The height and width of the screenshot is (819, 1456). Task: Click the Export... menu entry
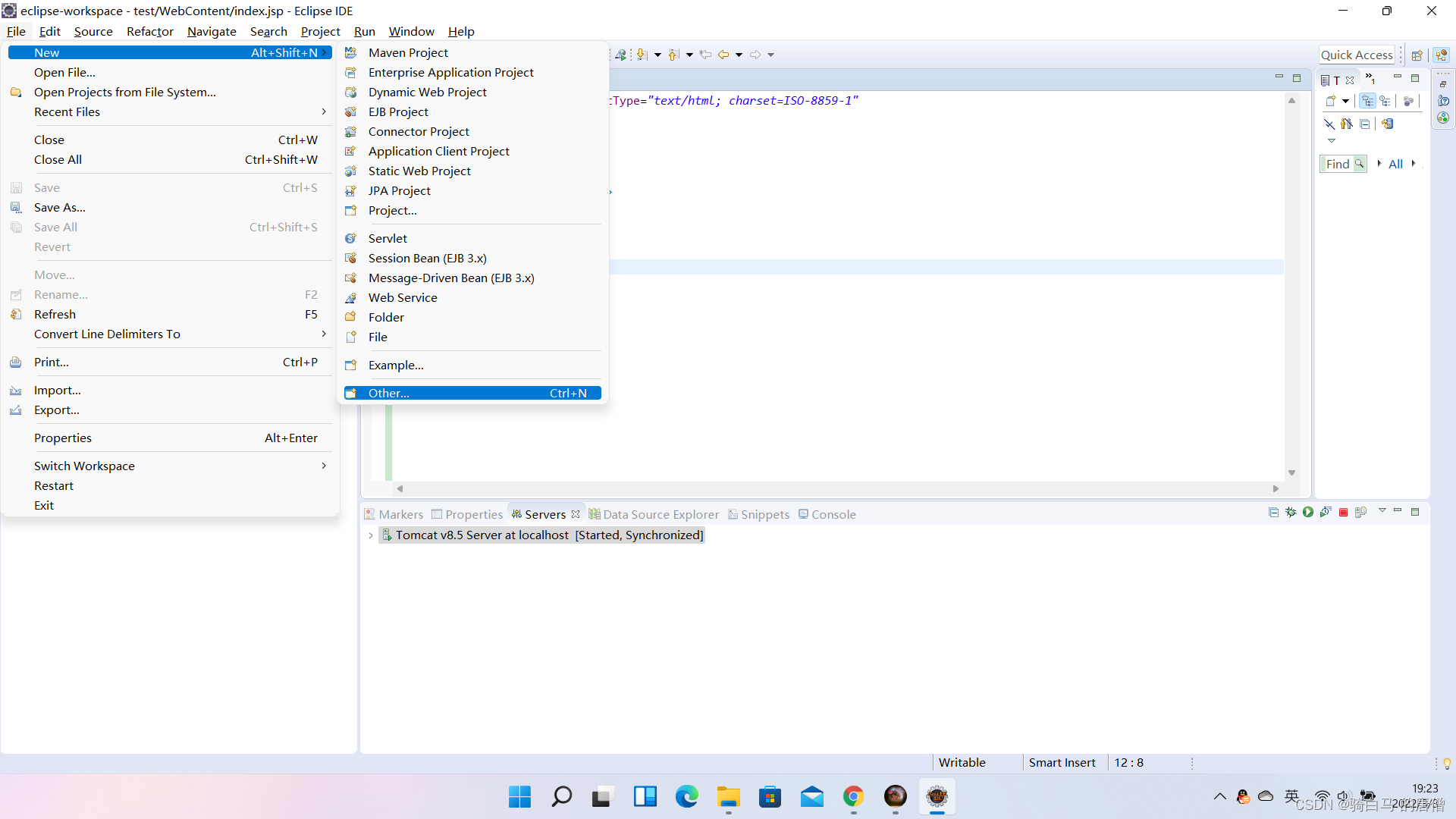pos(170,409)
